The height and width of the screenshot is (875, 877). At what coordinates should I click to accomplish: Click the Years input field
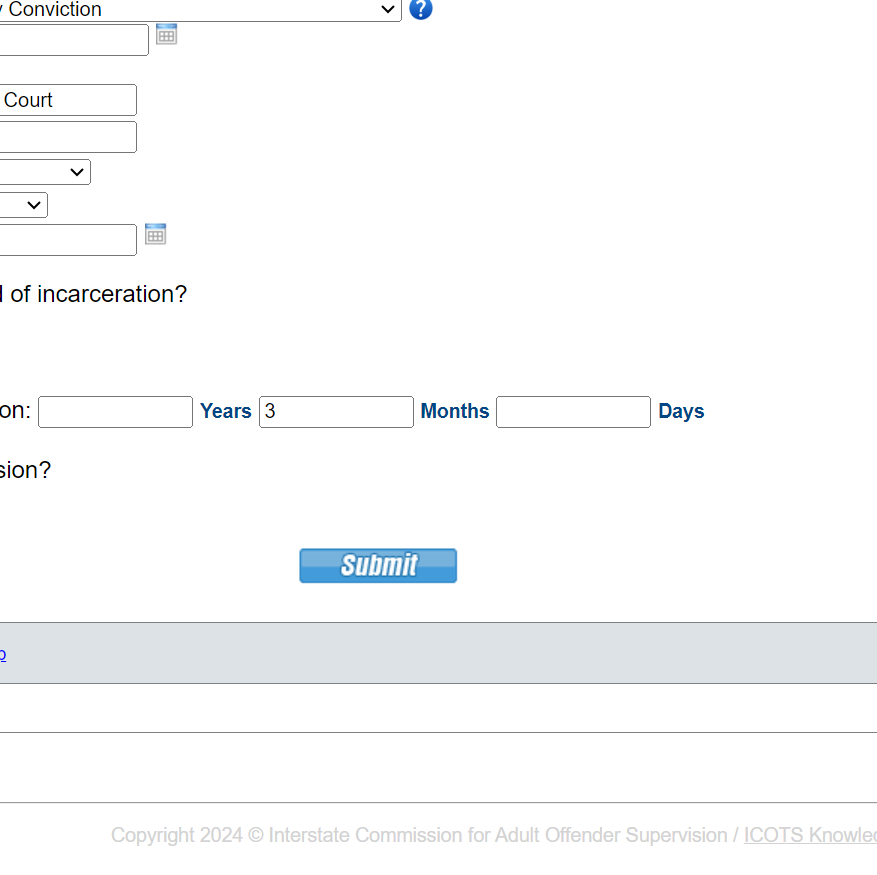point(115,412)
